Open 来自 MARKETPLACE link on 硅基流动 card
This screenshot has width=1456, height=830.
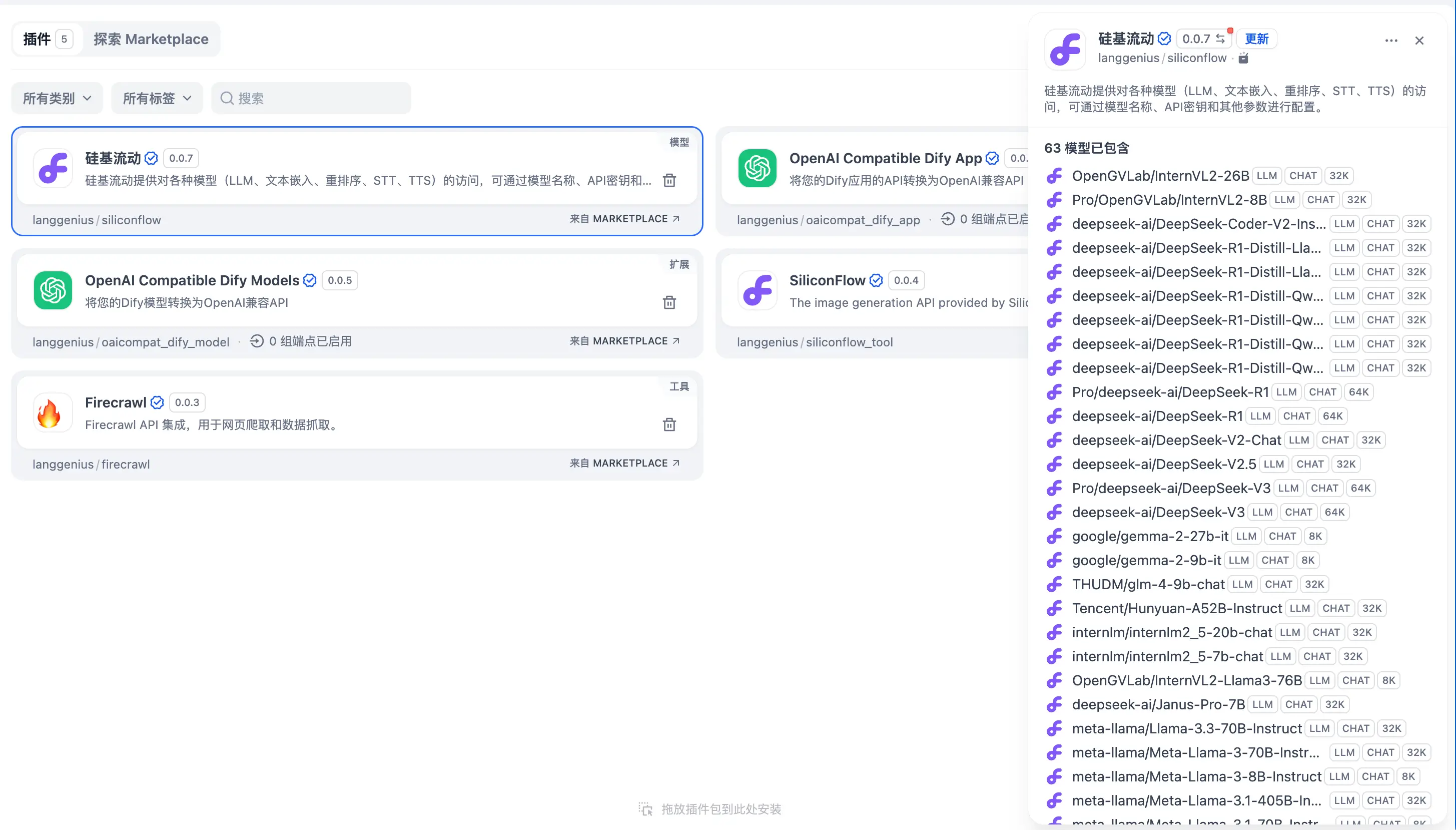click(x=625, y=219)
